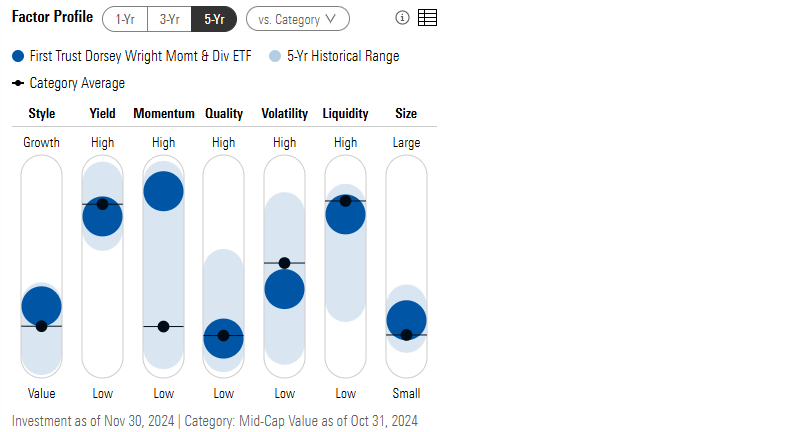The height and width of the screenshot is (432, 799).
Task: Select the 5-Yr time period
Action: point(213,18)
